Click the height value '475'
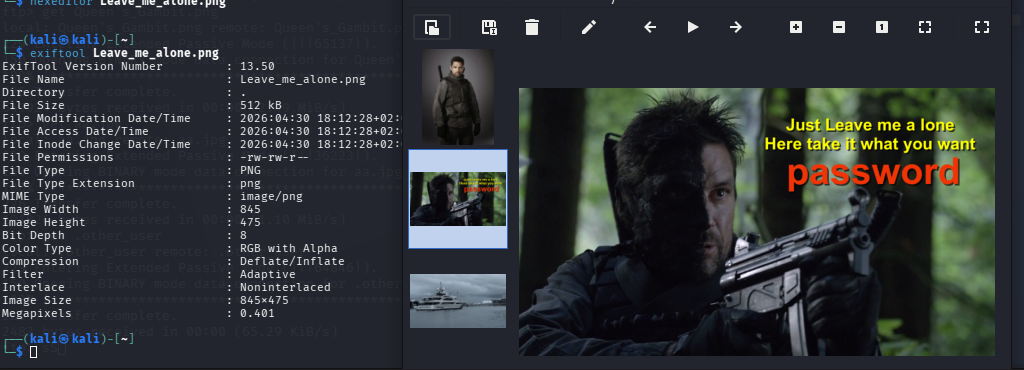This screenshot has width=1024, height=370. [x=250, y=223]
